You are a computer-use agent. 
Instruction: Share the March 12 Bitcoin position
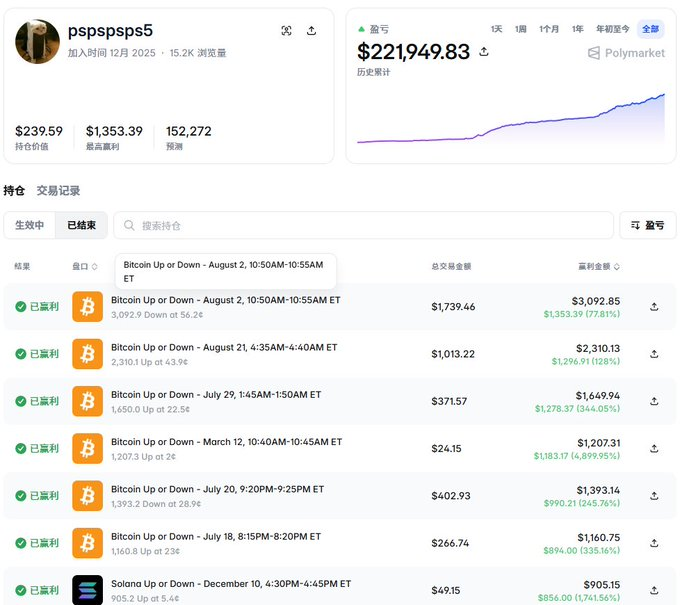click(654, 448)
